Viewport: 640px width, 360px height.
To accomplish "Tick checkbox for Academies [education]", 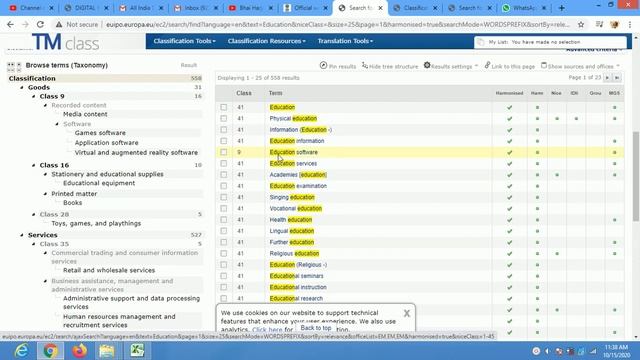I will 224,174.
